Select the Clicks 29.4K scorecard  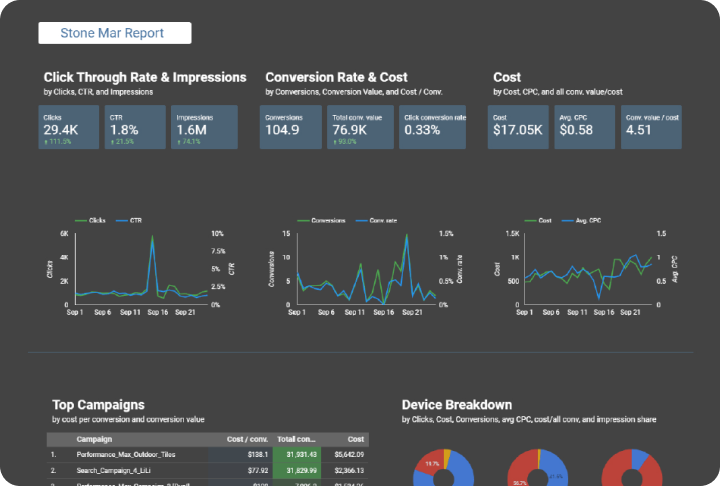click(68, 127)
